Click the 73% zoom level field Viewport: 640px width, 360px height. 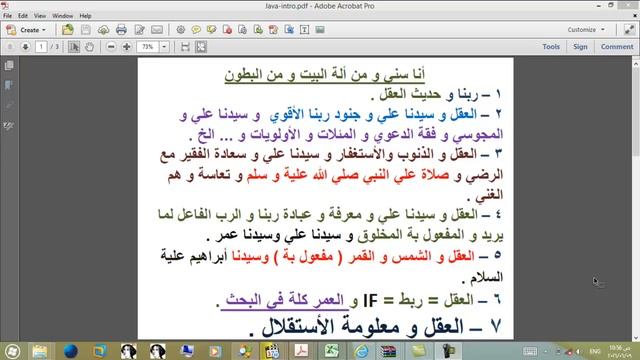pyautogui.click(x=148, y=47)
